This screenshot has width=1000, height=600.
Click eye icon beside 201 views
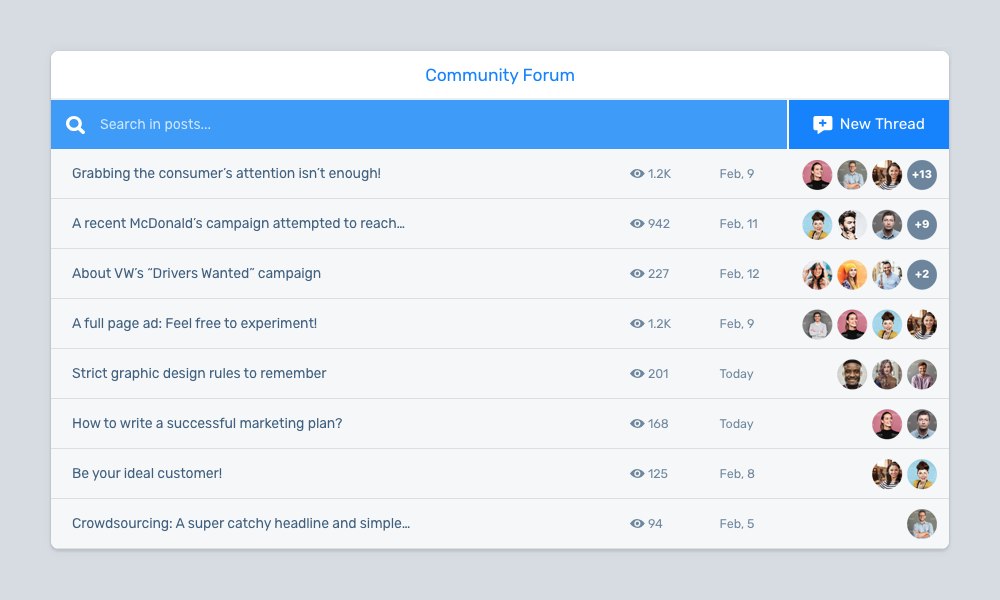(x=637, y=374)
